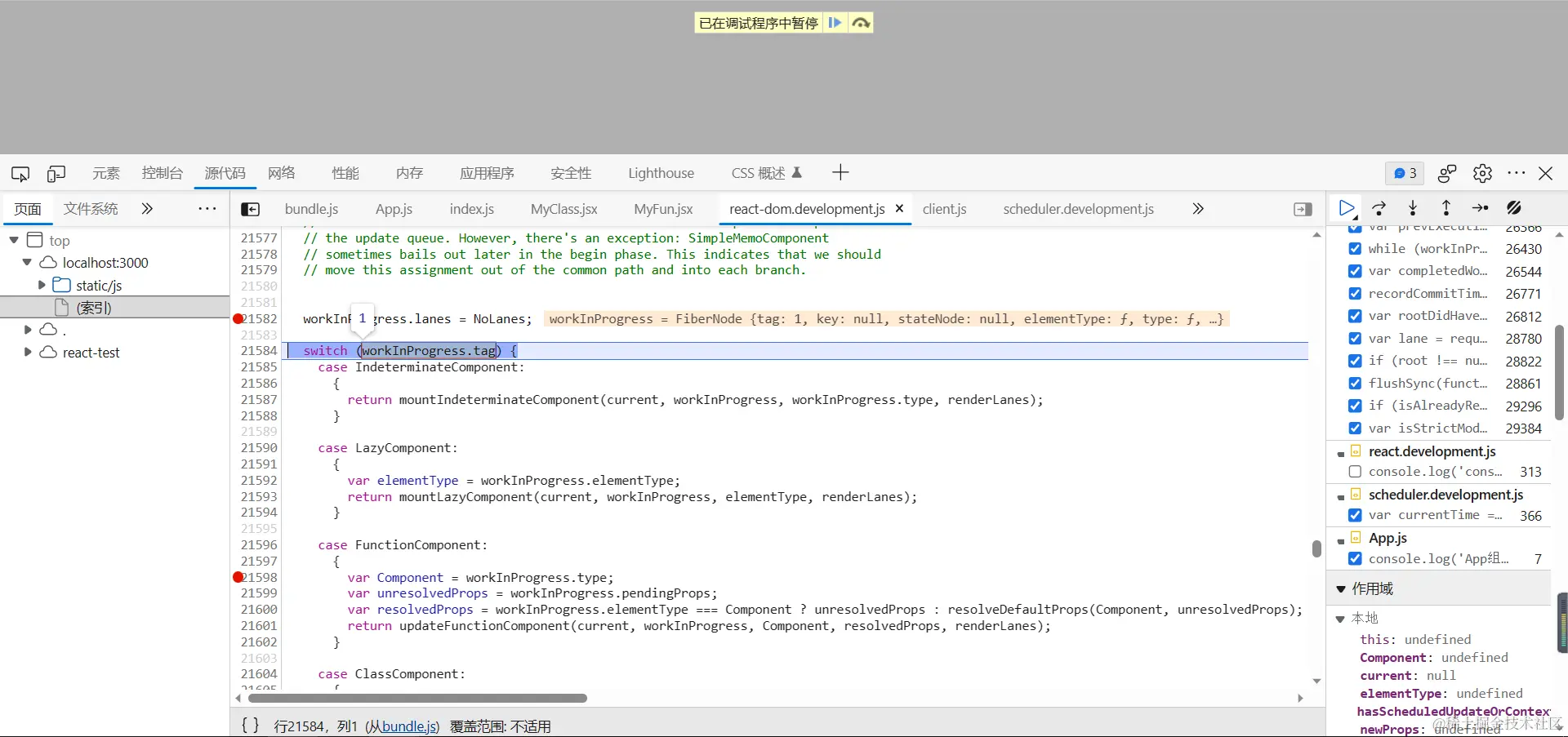Screen dimensions: 1568x737
Task: Uncheck the console.log('App组… breakpoint
Action: 1355,559
